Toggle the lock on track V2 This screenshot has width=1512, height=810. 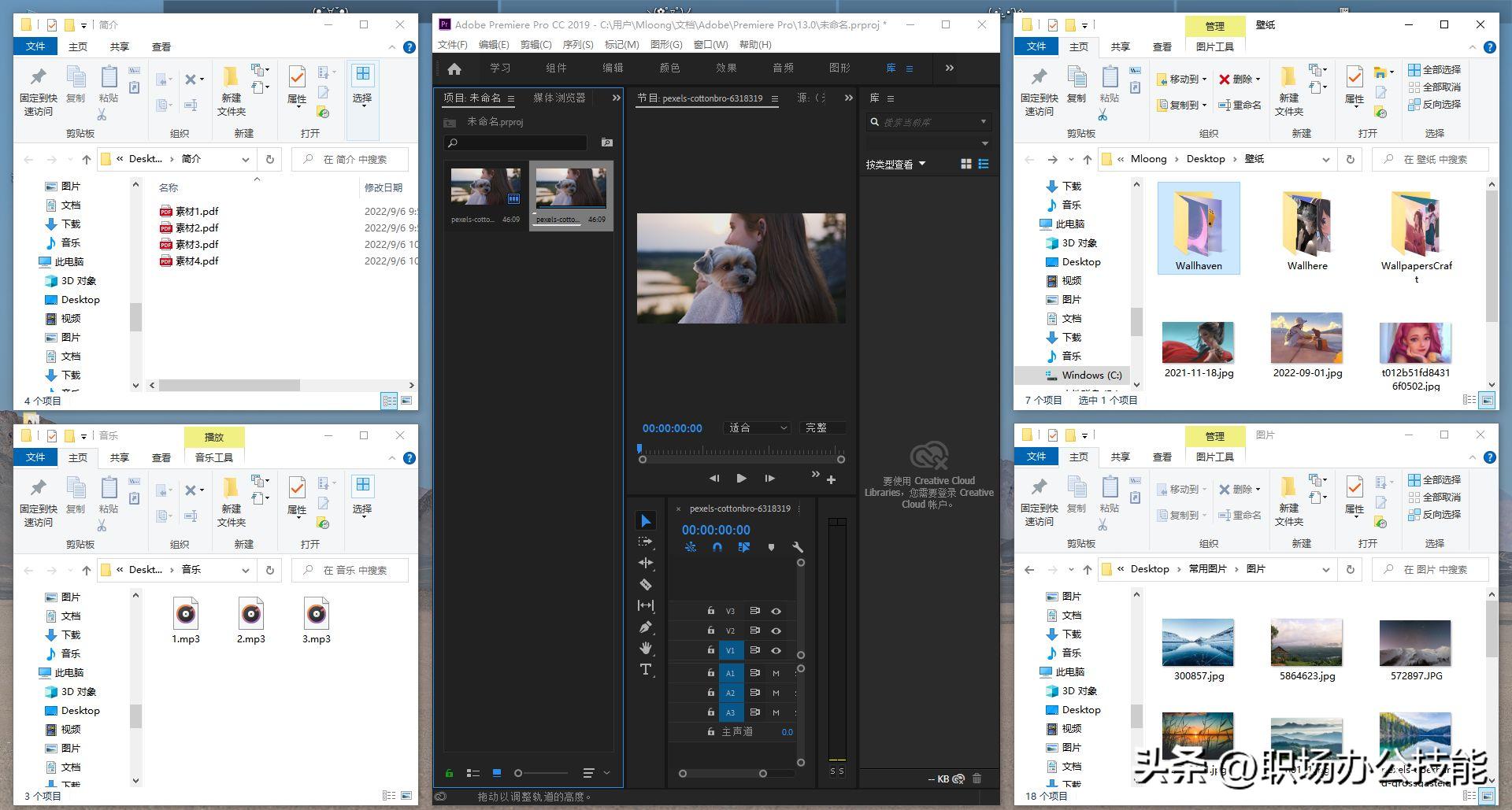(710, 631)
